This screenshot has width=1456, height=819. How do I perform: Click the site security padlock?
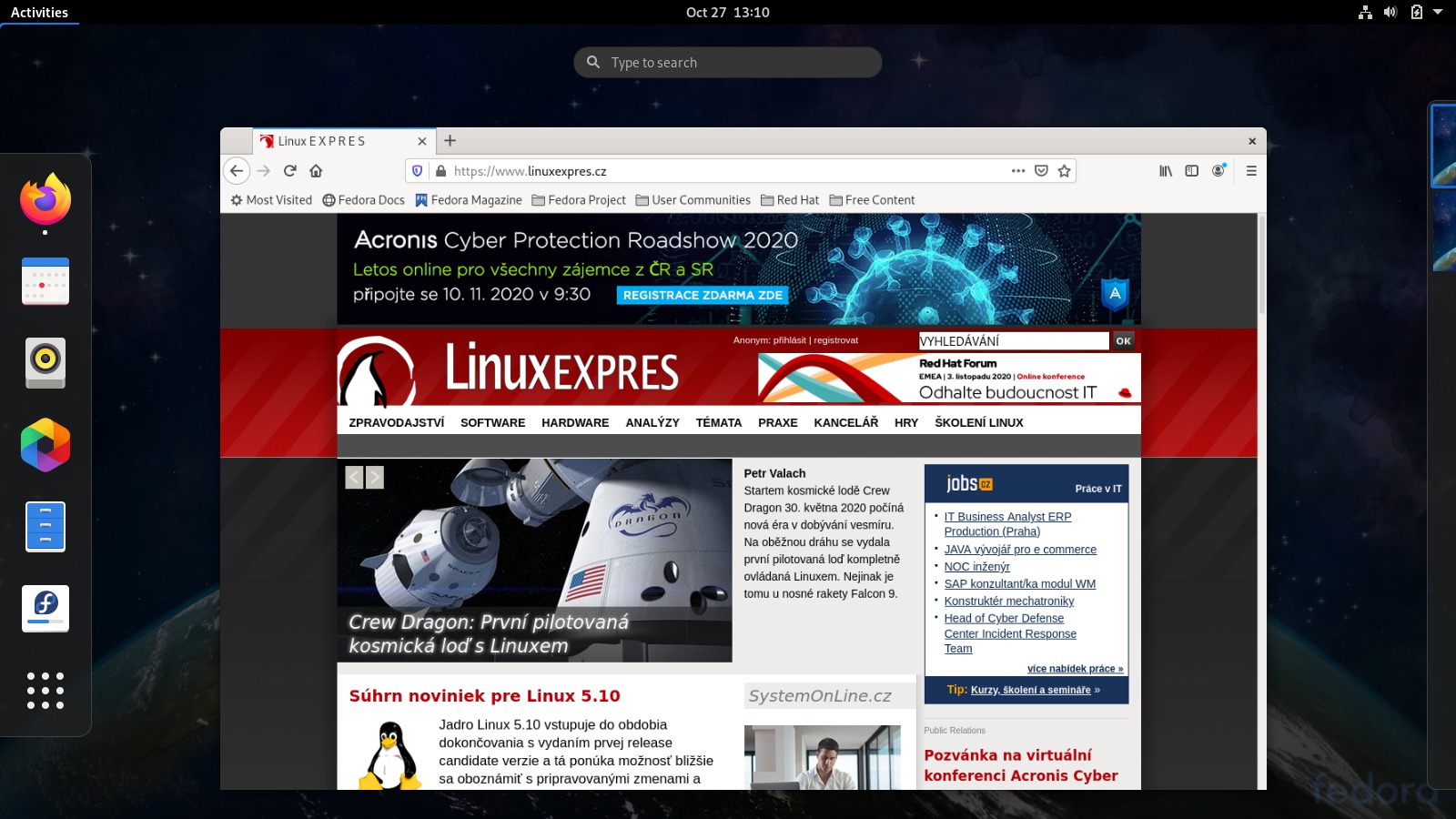click(441, 171)
